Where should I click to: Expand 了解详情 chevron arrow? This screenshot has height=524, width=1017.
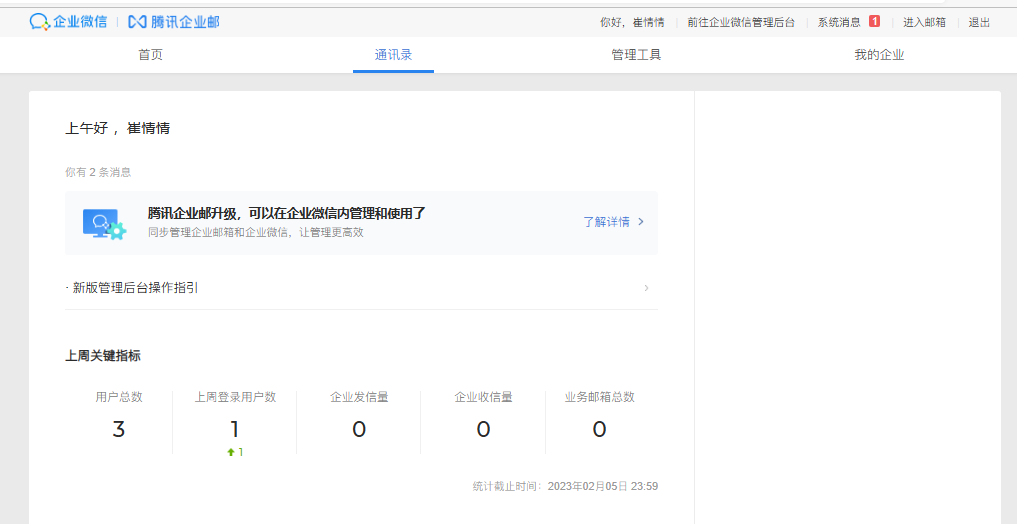pyautogui.click(x=641, y=222)
